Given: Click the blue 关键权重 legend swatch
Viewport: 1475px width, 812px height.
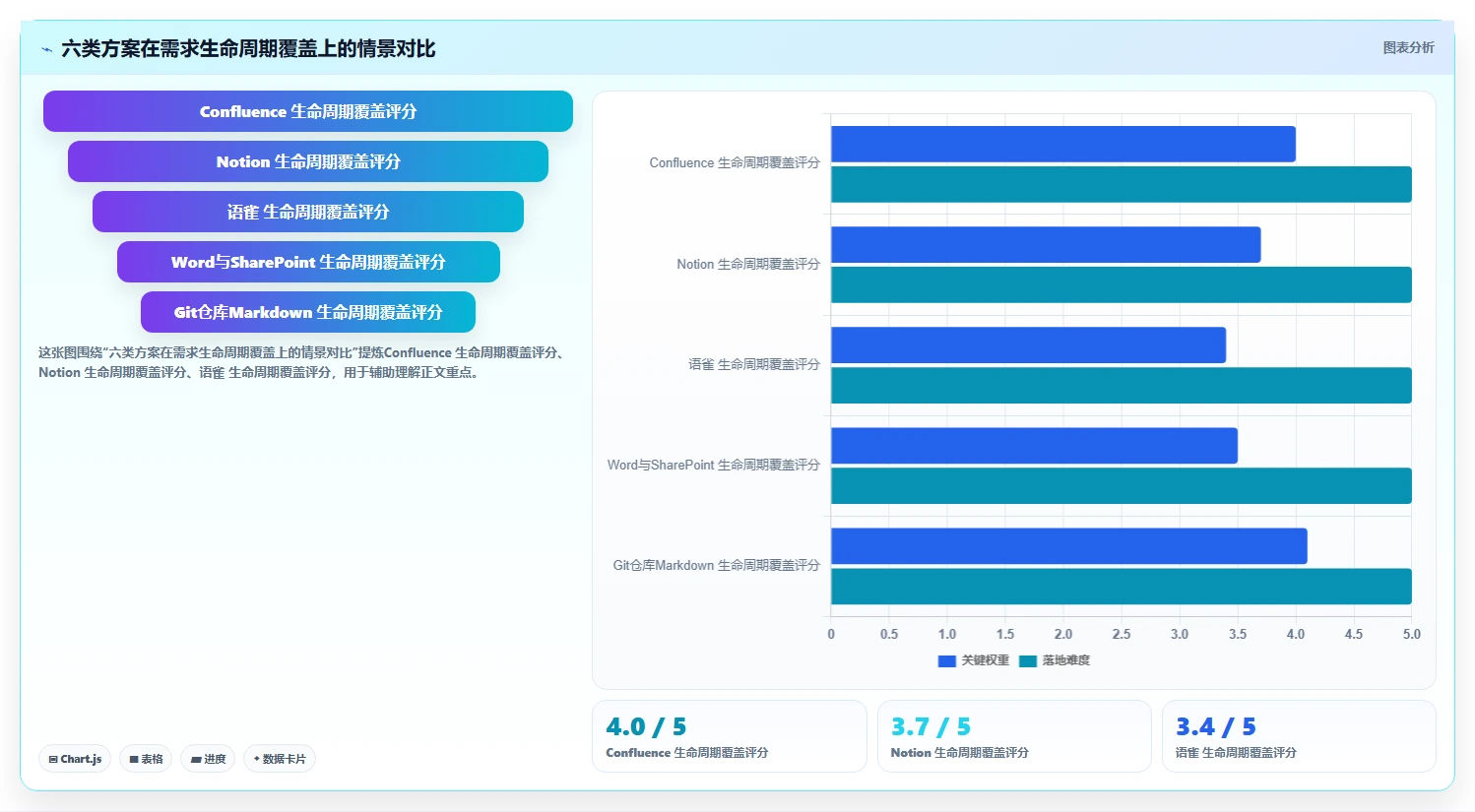Looking at the screenshot, I should tap(947, 661).
